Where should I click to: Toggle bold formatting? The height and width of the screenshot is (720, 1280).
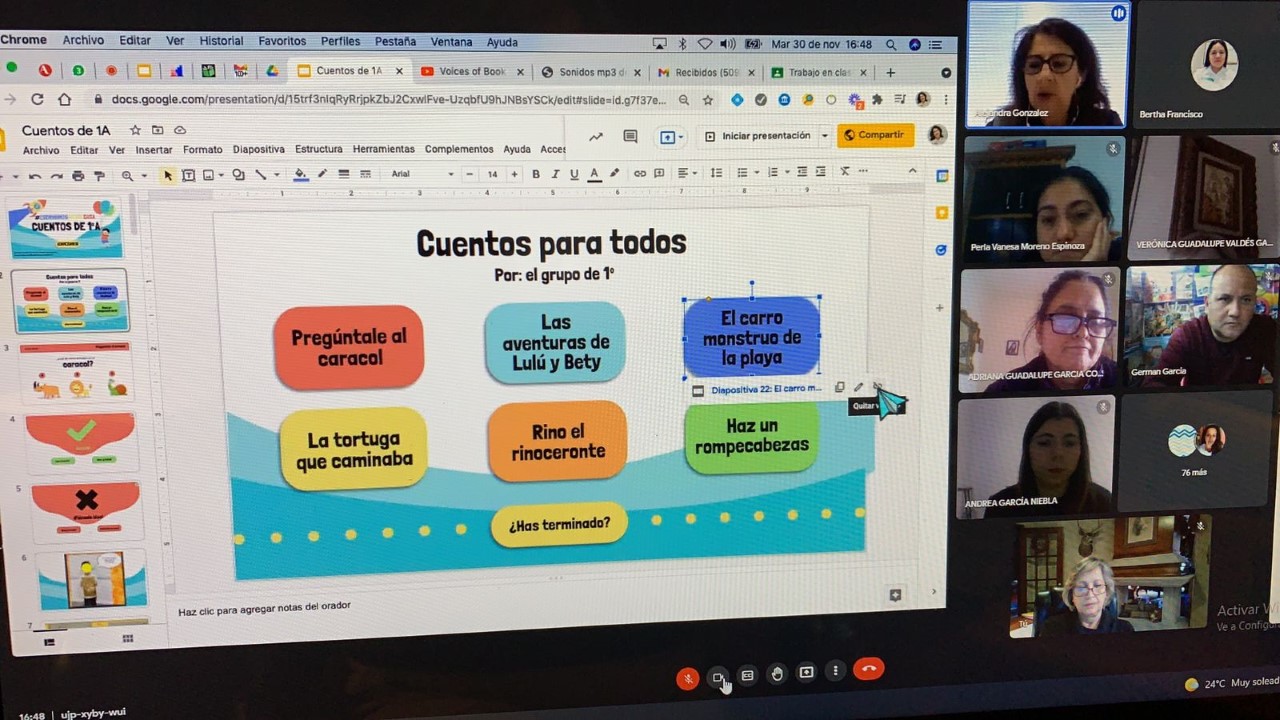click(x=536, y=174)
